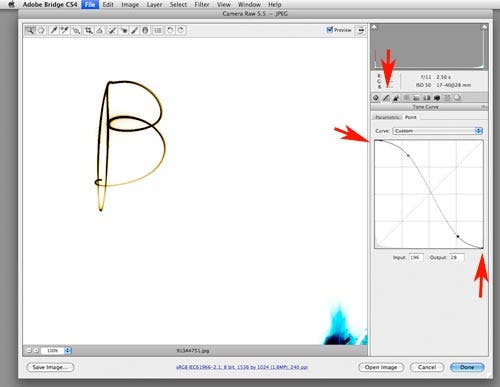Click the Input value field

click(416, 257)
